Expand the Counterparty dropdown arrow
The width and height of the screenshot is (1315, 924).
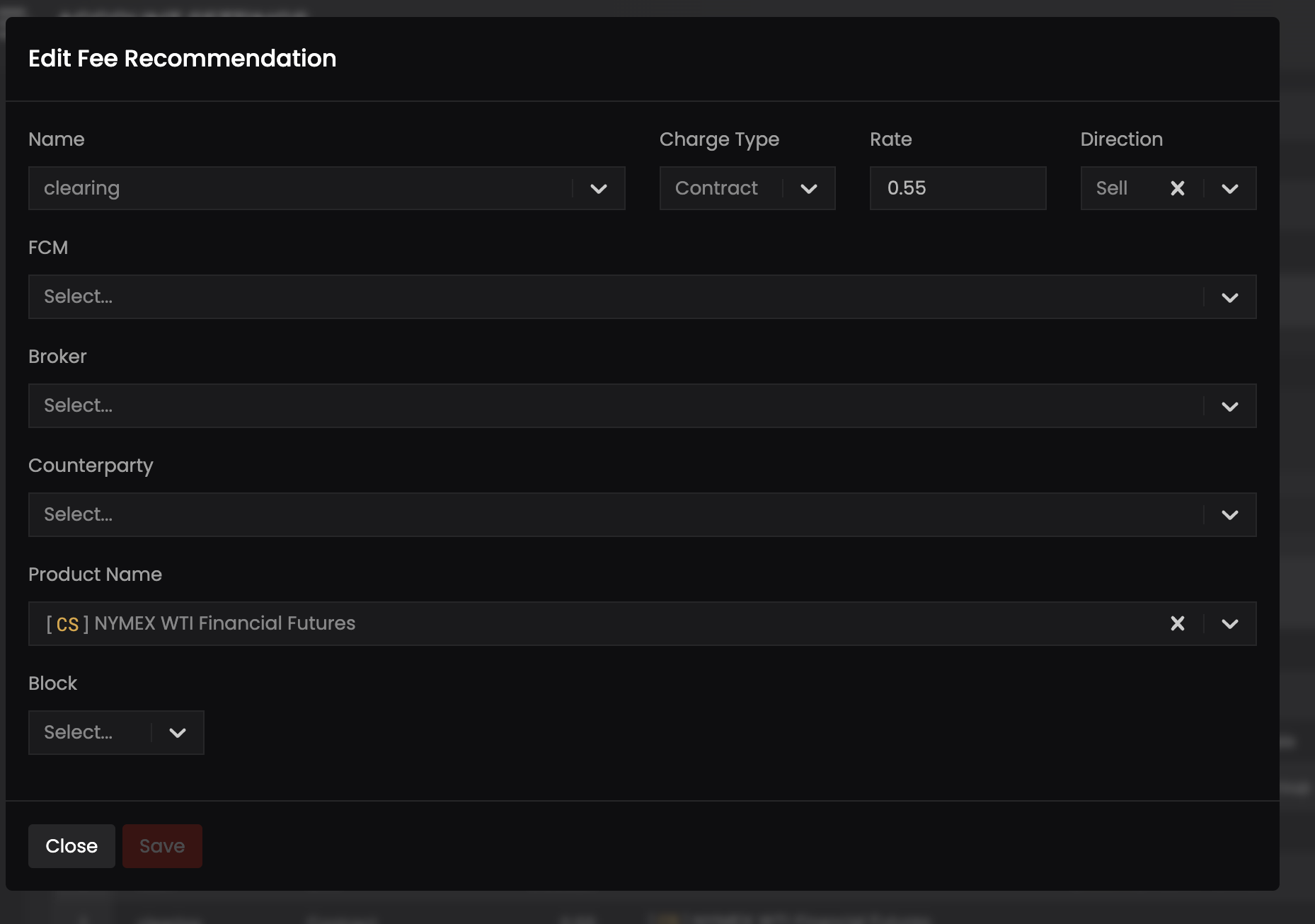pyautogui.click(x=1229, y=515)
